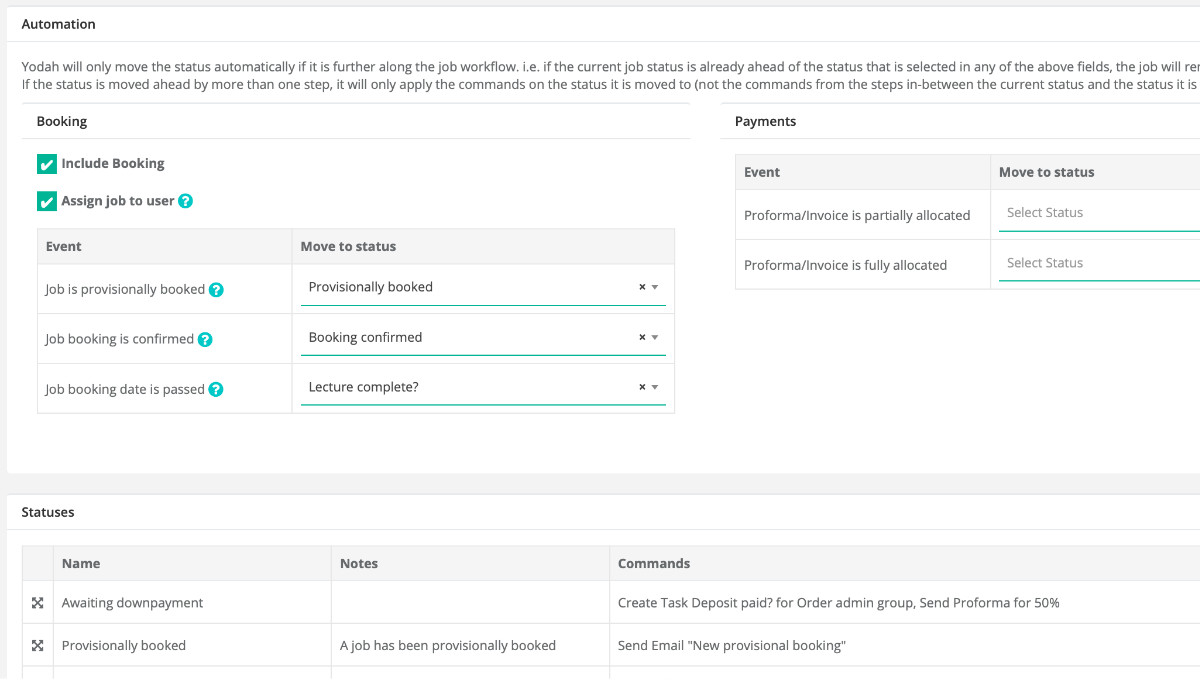Open the Provisionally booked status dropdown arrow
Screen dimensions: 1200x680
tap(655, 287)
